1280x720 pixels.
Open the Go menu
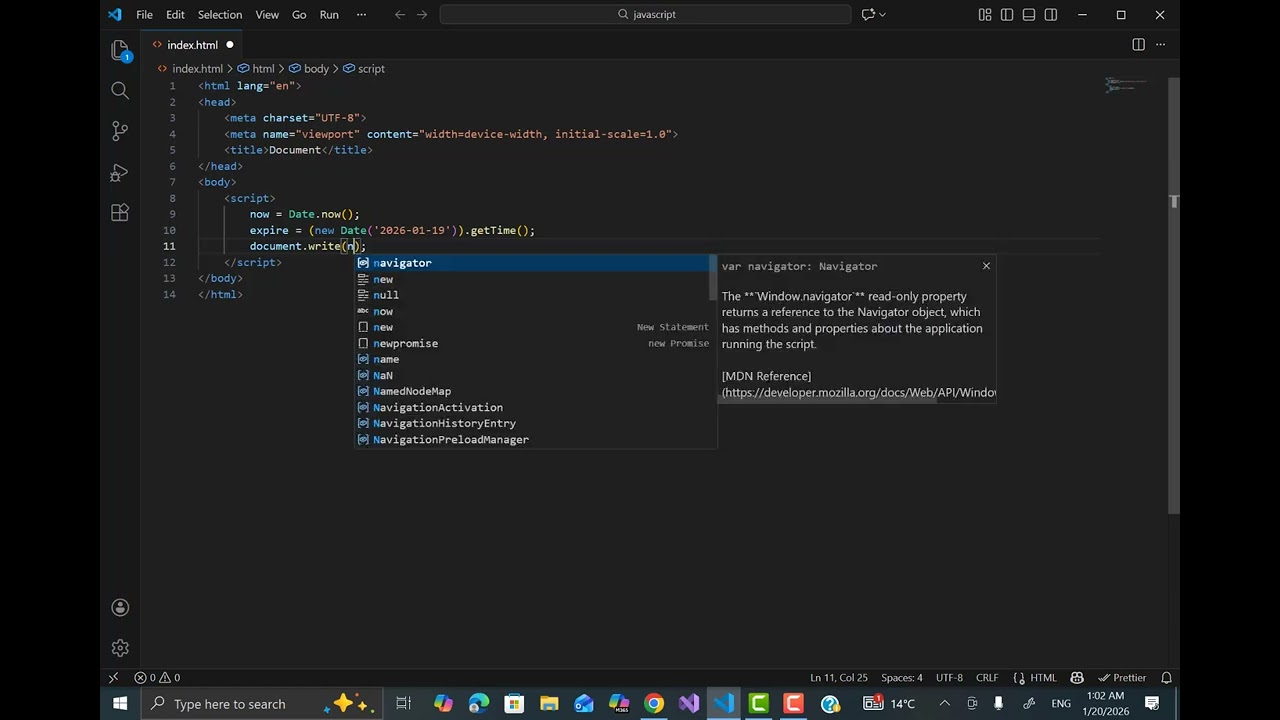click(299, 15)
